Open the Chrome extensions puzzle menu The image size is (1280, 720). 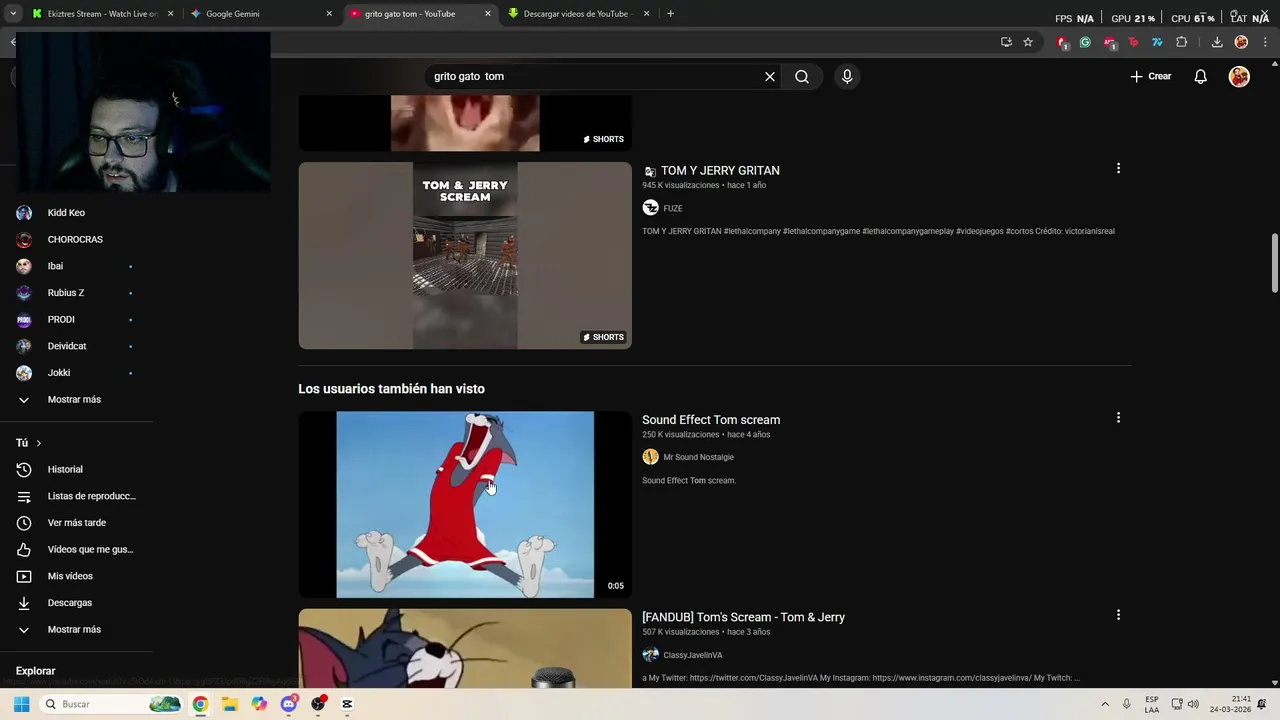point(1181,42)
